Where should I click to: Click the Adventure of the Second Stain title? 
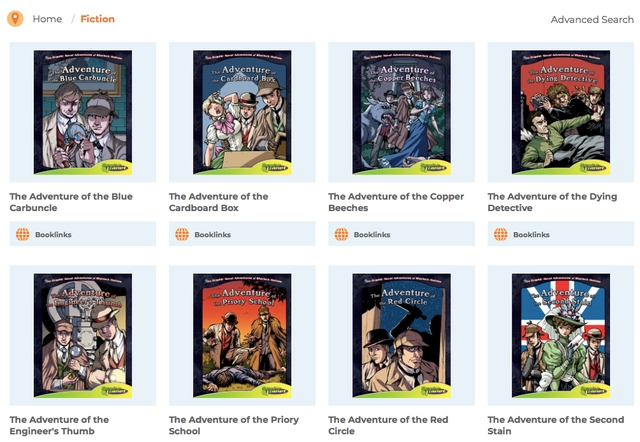click(x=556, y=425)
